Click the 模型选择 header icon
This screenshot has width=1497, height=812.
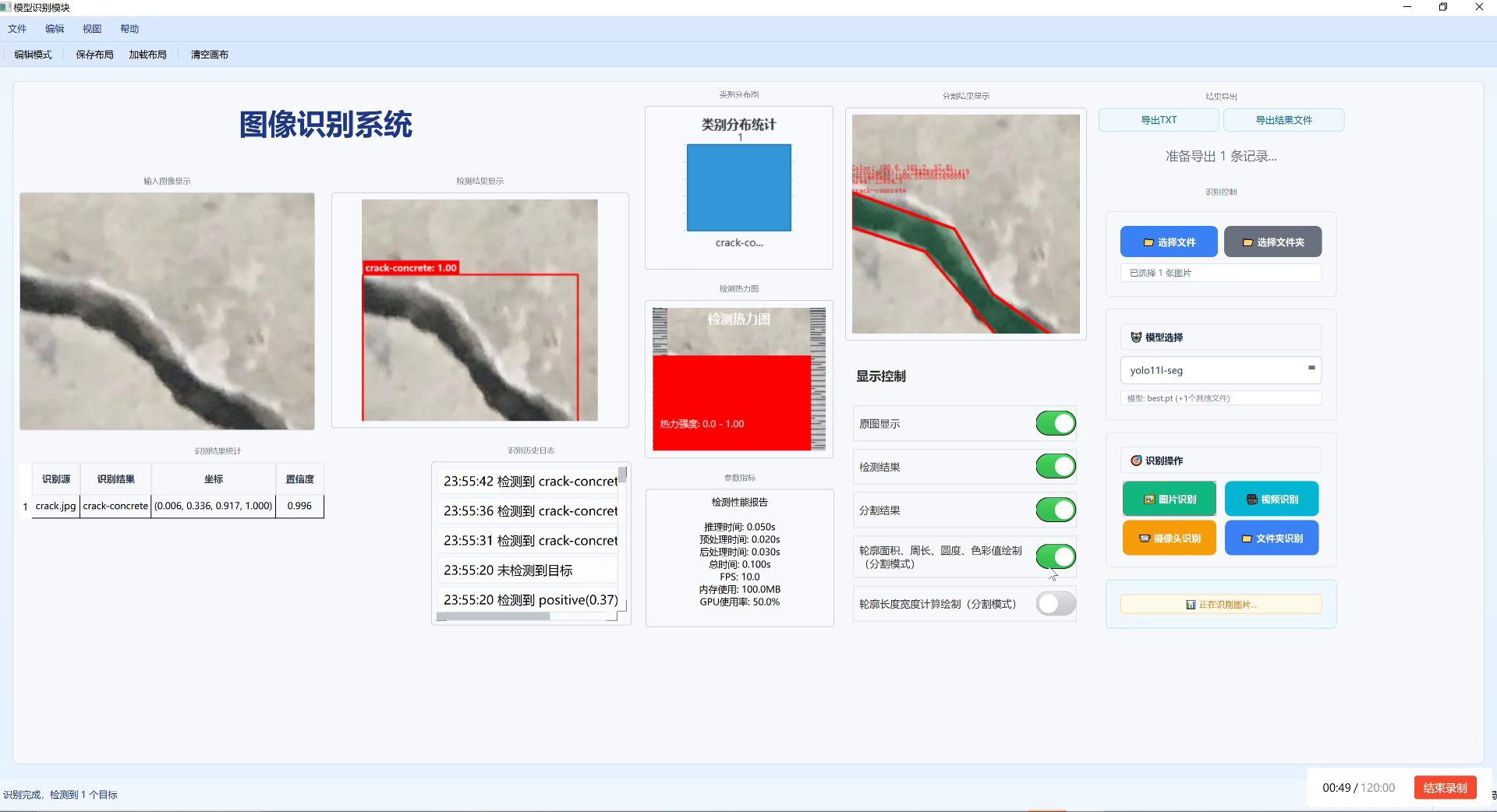(x=1136, y=337)
